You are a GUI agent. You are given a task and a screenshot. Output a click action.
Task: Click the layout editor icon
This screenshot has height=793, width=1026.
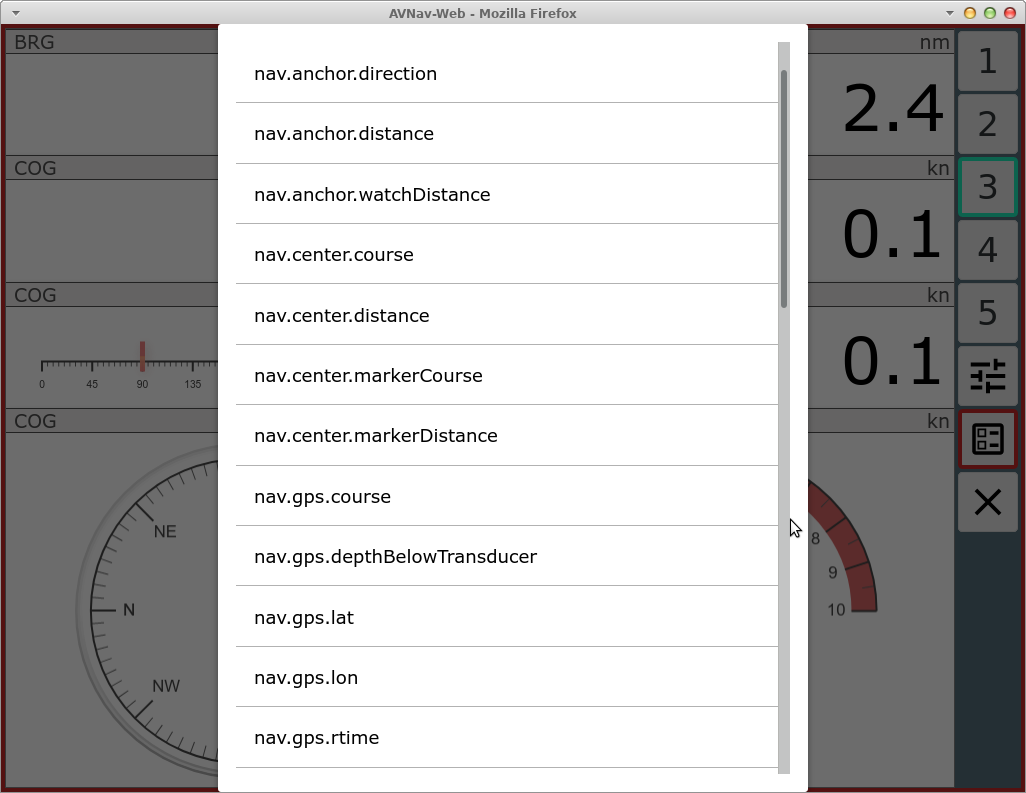[x=987, y=439]
